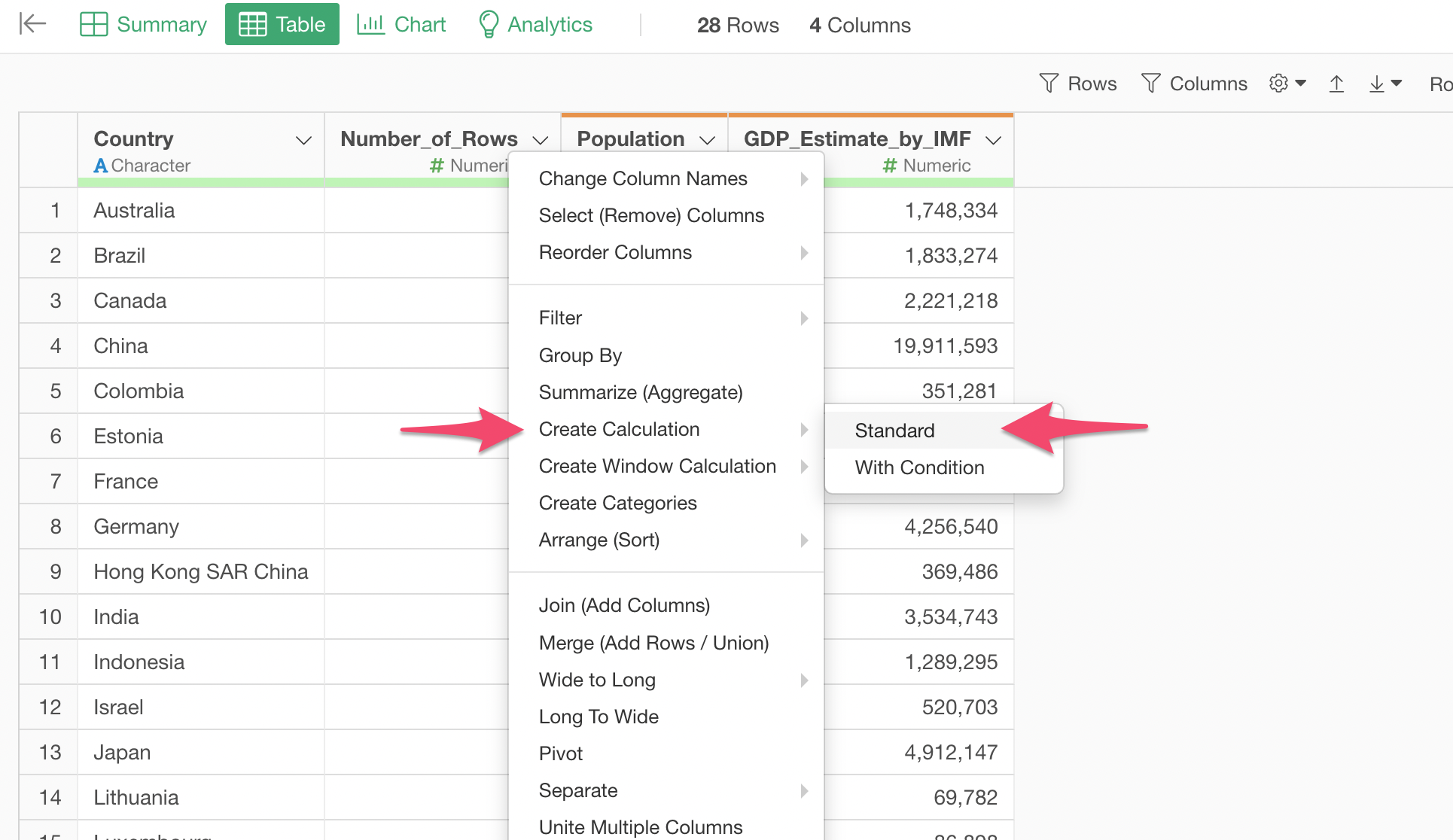Expand the Filter submenu arrow
This screenshot has width=1453, height=840.
click(x=804, y=318)
